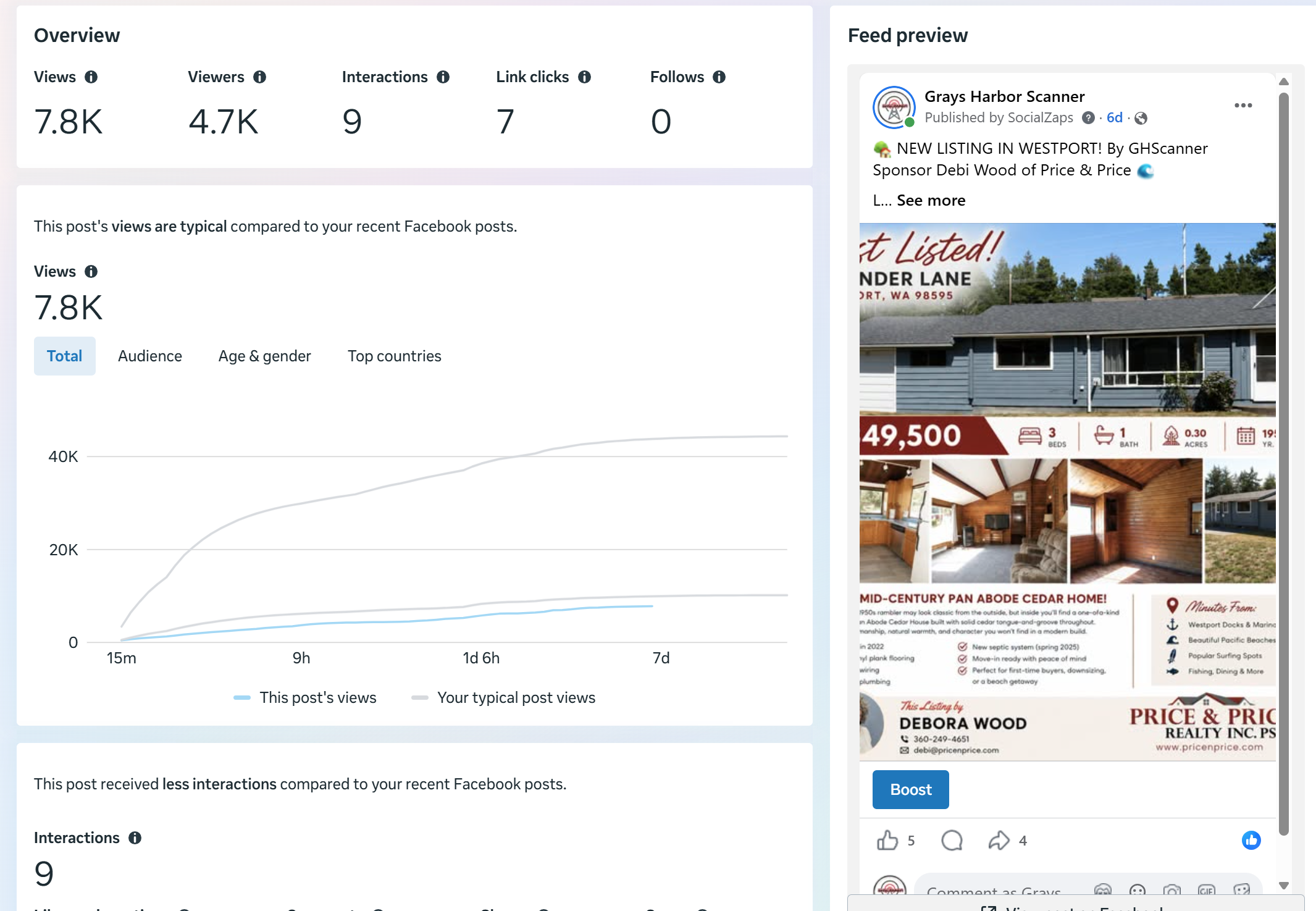Click the blue like reaction badge

1251,841
